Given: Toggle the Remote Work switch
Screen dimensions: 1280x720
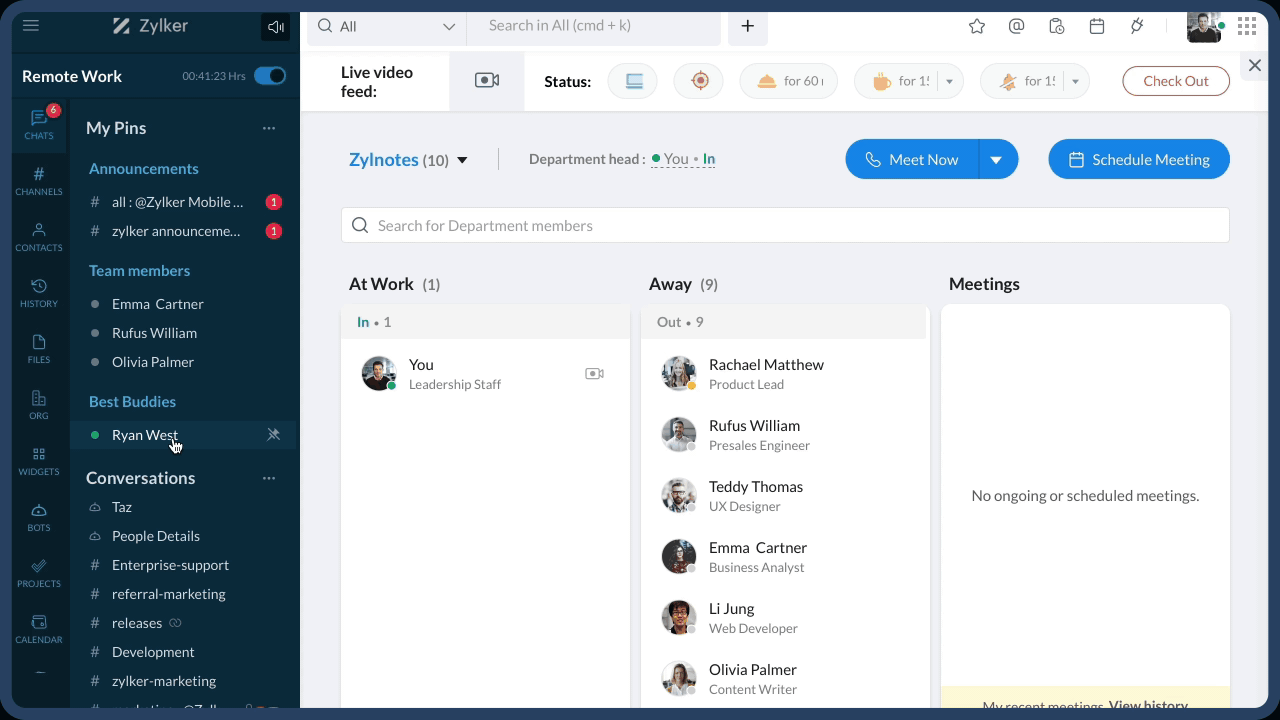Looking at the screenshot, I should coord(269,76).
